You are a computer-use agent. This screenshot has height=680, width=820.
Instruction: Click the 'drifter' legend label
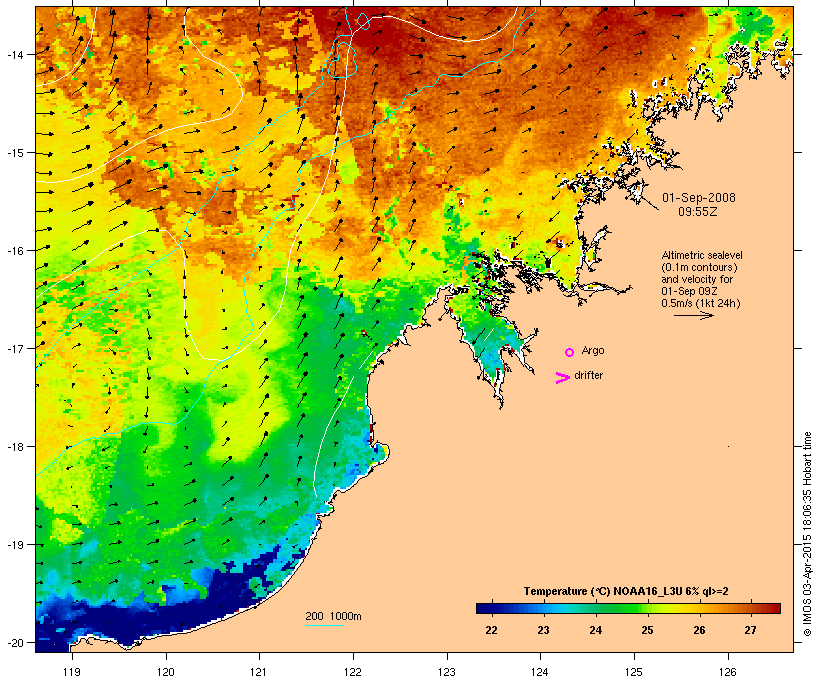[588, 376]
